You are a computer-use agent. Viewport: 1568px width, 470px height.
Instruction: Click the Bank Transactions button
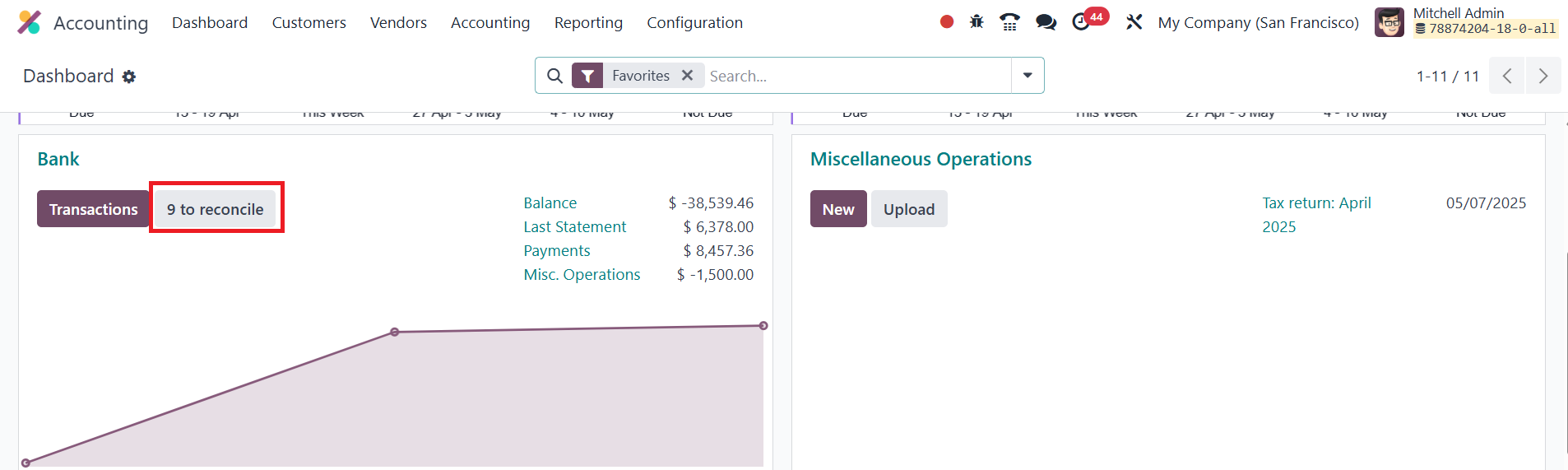point(93,209)
